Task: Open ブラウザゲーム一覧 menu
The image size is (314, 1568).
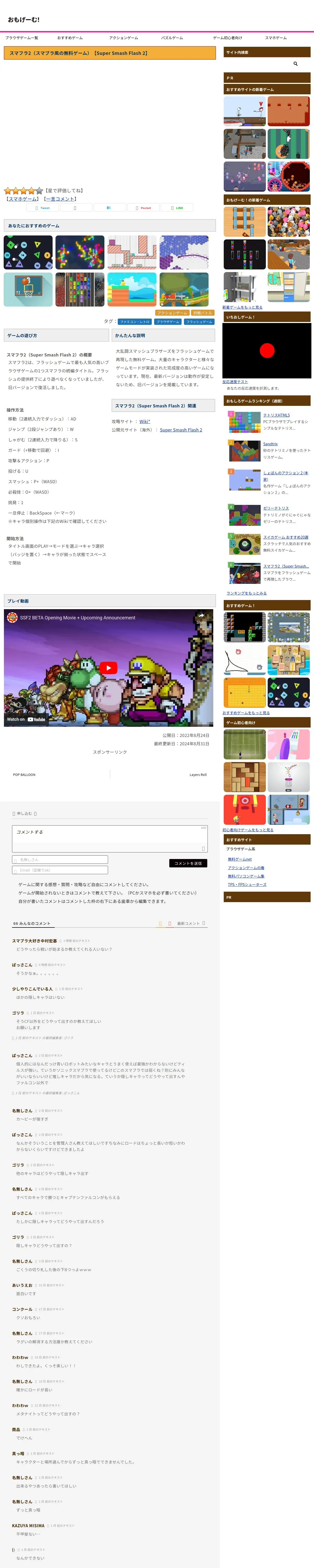Action: point(22,38)
